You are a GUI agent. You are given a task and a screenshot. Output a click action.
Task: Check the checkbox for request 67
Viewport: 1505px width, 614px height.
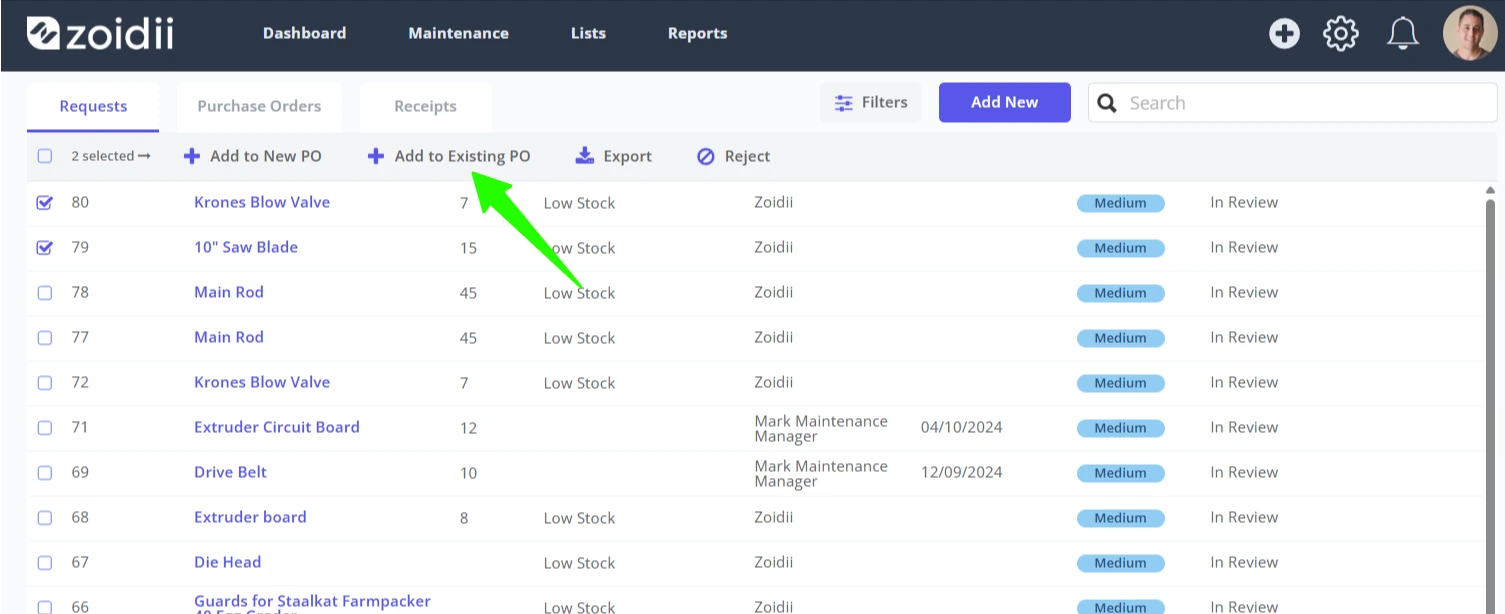45,563
